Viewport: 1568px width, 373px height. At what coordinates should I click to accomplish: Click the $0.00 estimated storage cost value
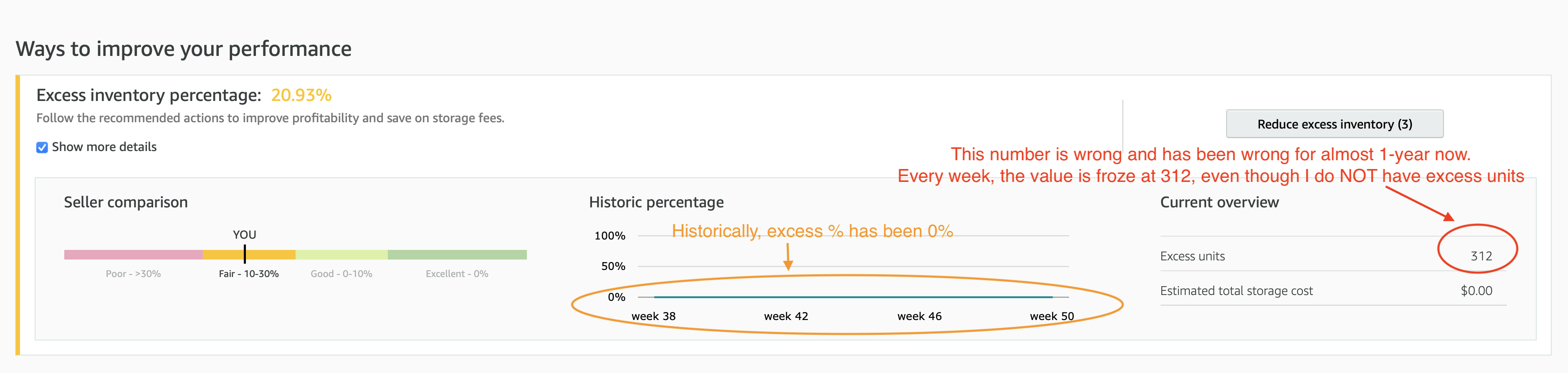coord(1476,290)
